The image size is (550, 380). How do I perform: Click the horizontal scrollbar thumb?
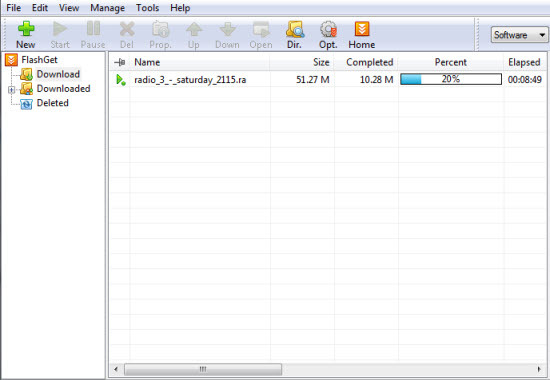click(x=203, y=369)
